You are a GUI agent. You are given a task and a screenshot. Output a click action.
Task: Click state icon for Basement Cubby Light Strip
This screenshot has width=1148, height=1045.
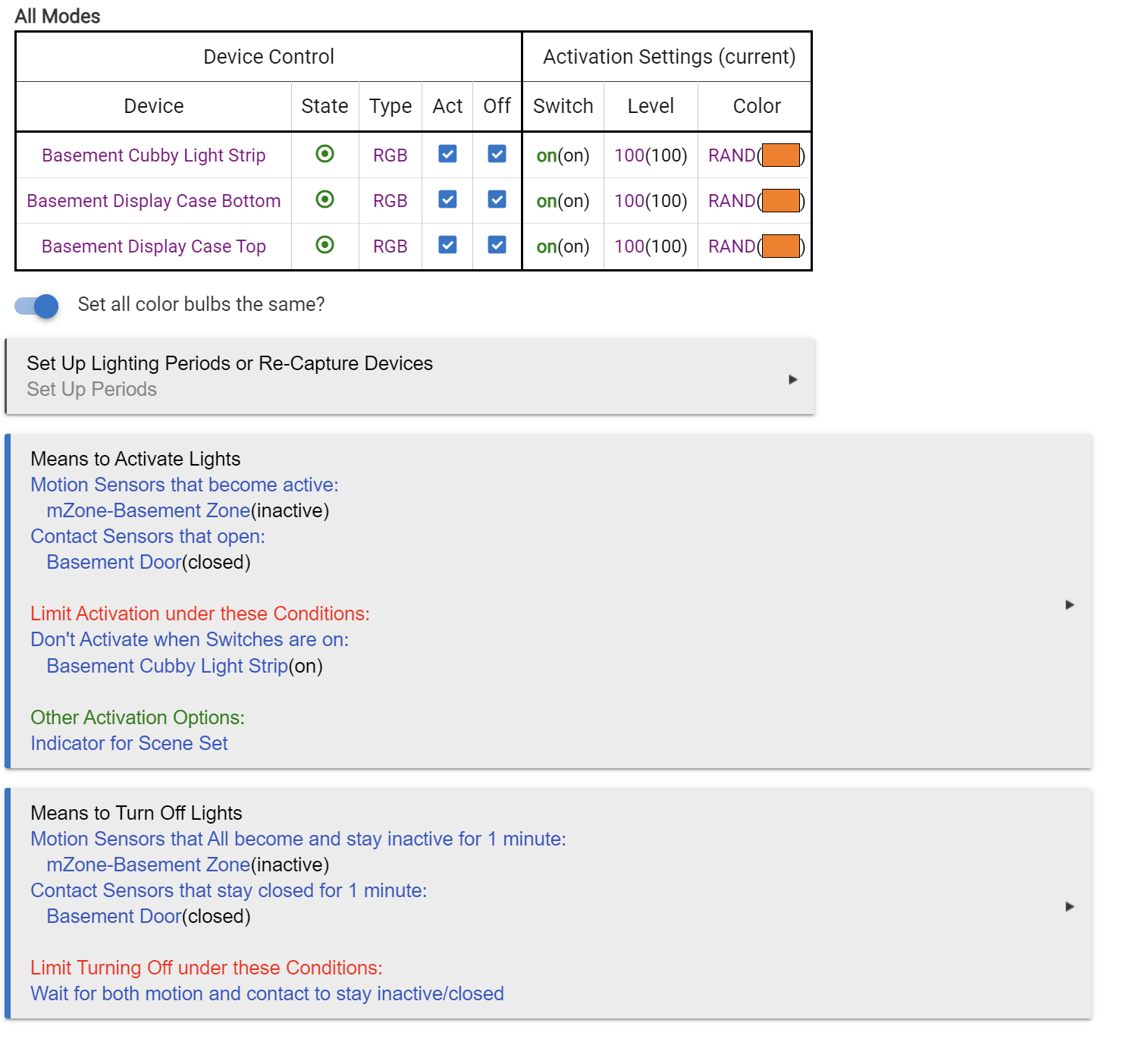(325, 154)
